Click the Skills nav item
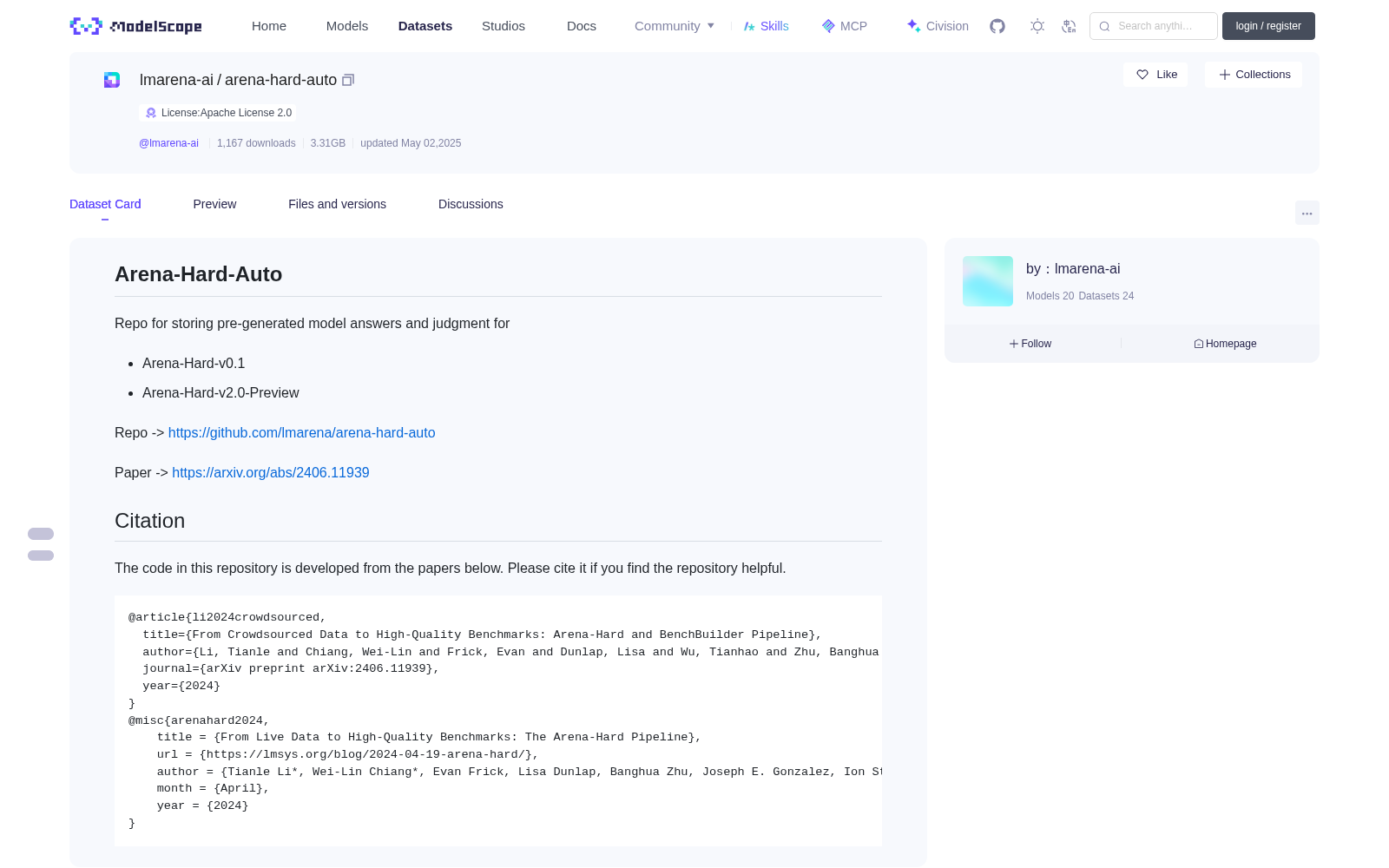Image resolution: width=1389 pixels, height=868 pixels. pos(767,26)
